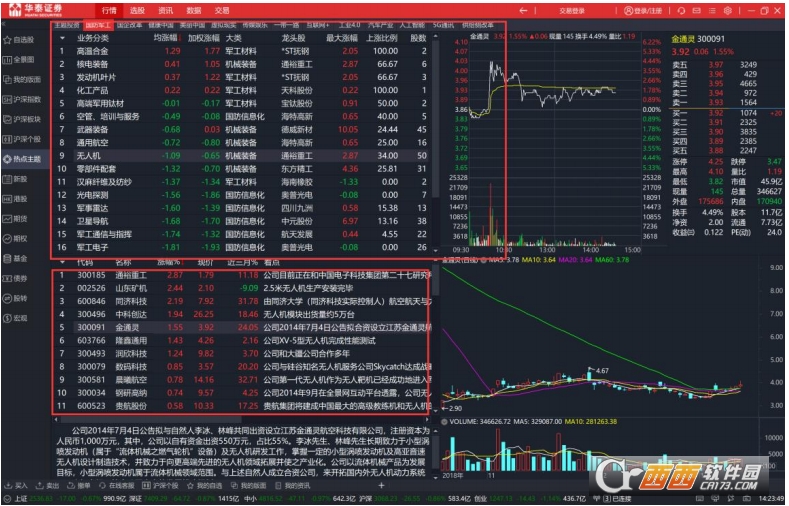789x506 pixels.
Task: Click the upper table scrollbar down arrow
Action: (x=435, y=248)
